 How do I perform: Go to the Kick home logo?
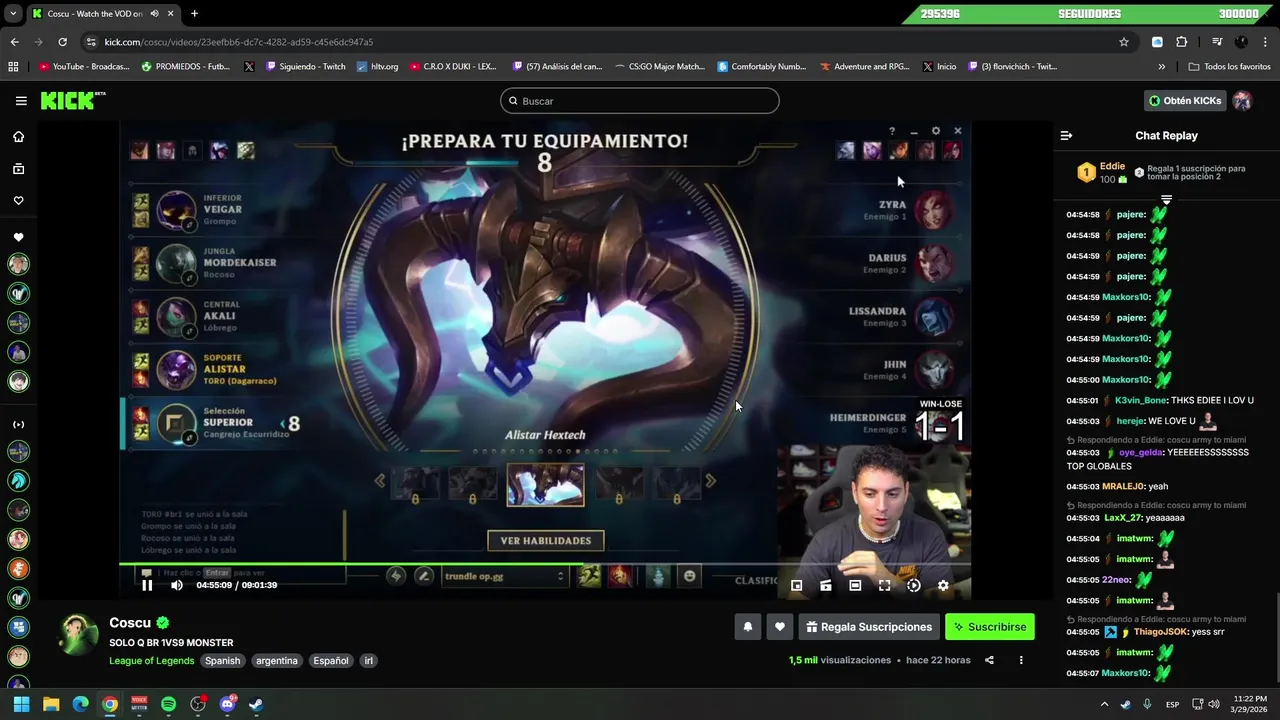[x=72, y=101]
